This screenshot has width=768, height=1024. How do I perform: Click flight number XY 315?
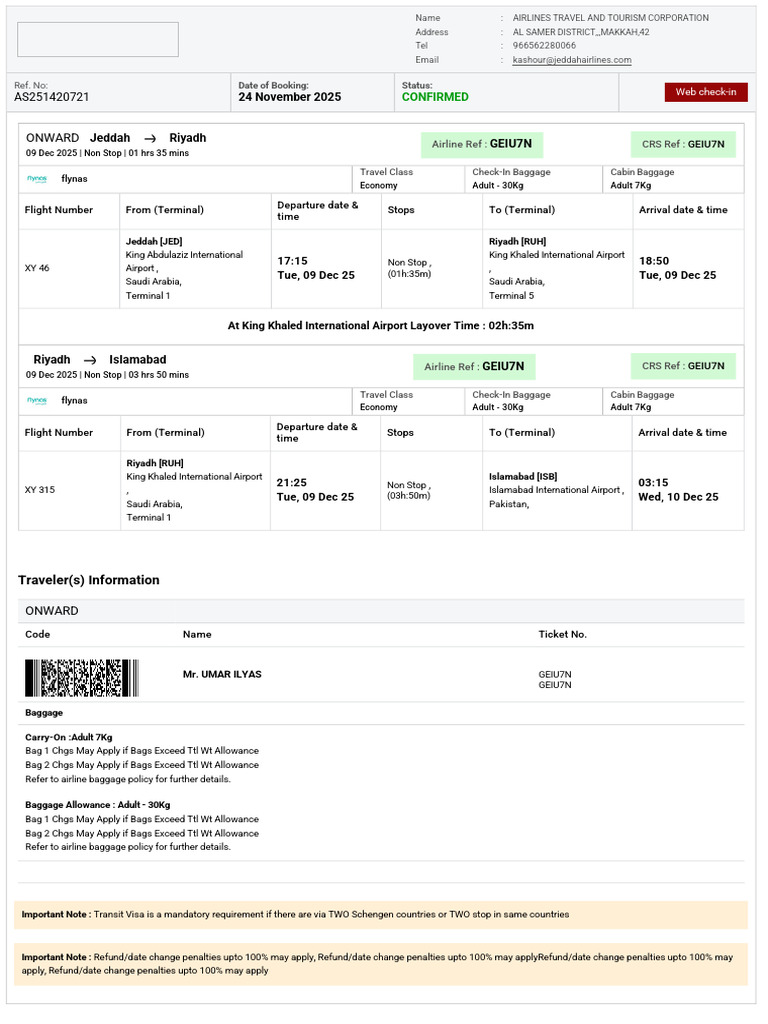click(x=40, y=490)
